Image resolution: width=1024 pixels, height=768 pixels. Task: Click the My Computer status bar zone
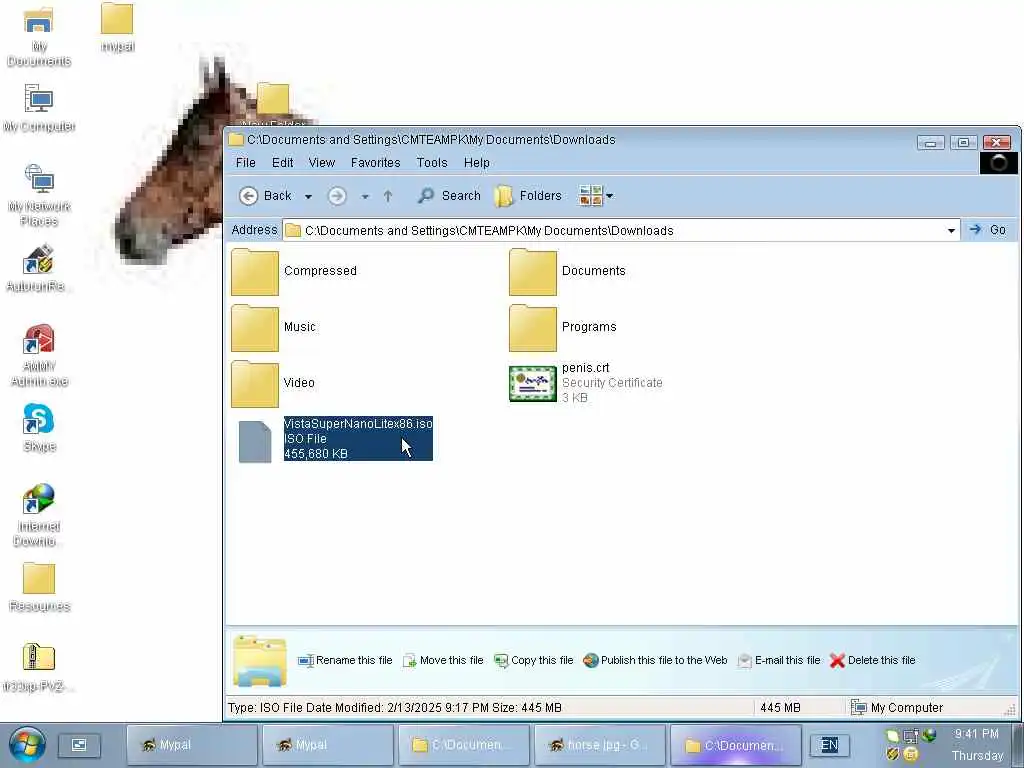(897, 708)
